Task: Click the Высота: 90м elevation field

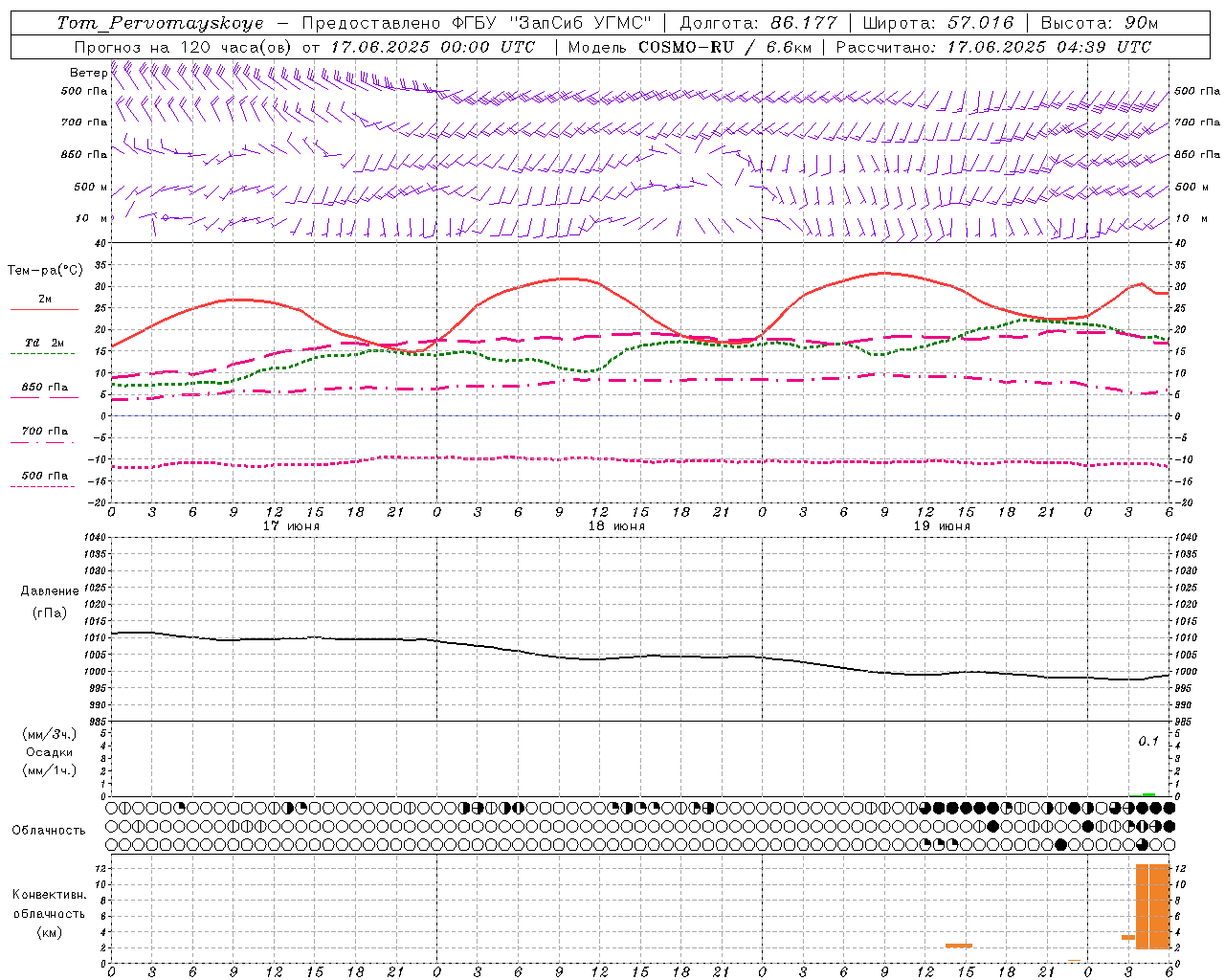Action: coord(1100,23)
